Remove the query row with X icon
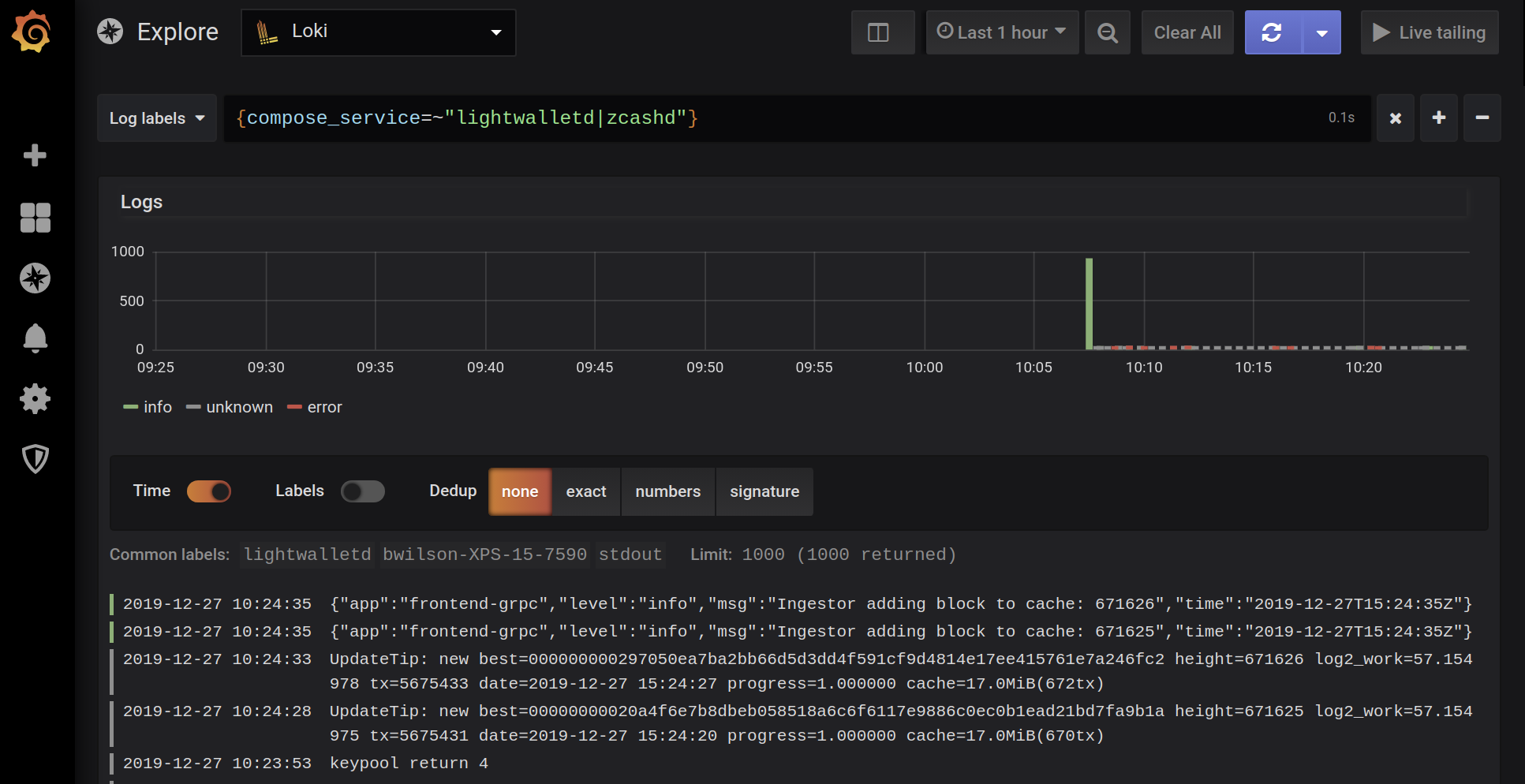 coord(1396,118)
